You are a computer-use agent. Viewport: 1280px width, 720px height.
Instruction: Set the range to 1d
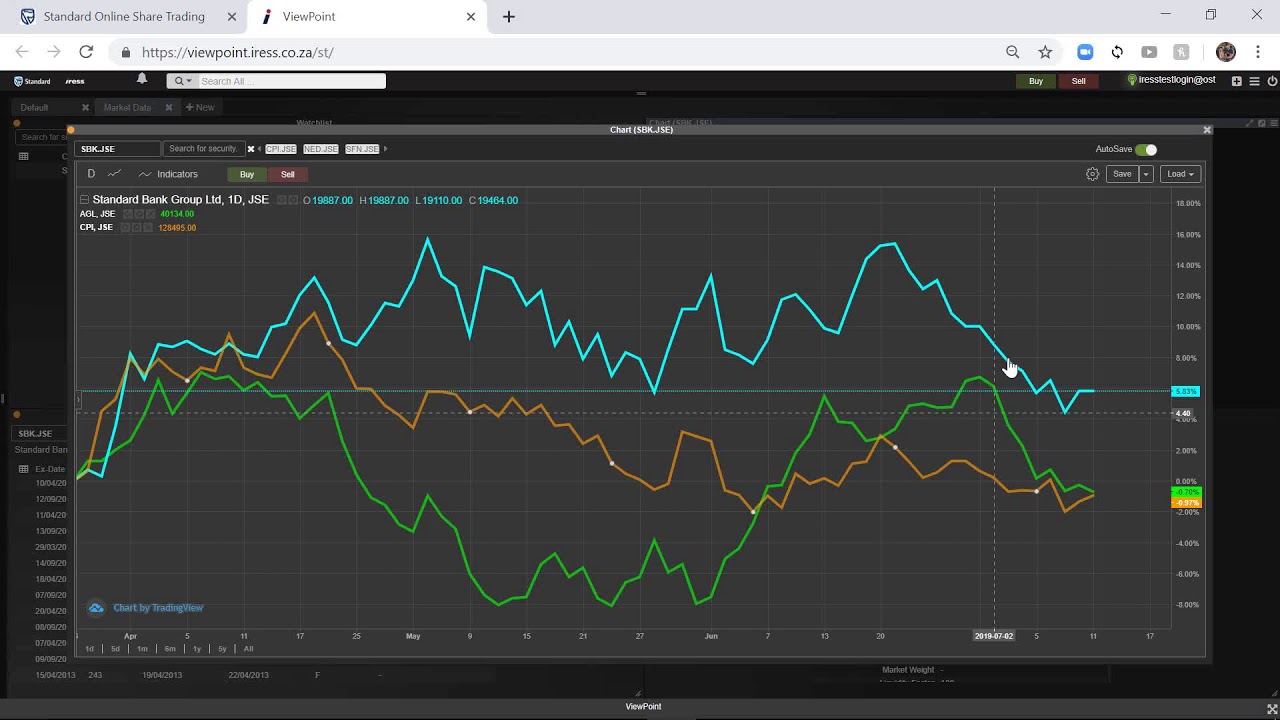(90, 649)
